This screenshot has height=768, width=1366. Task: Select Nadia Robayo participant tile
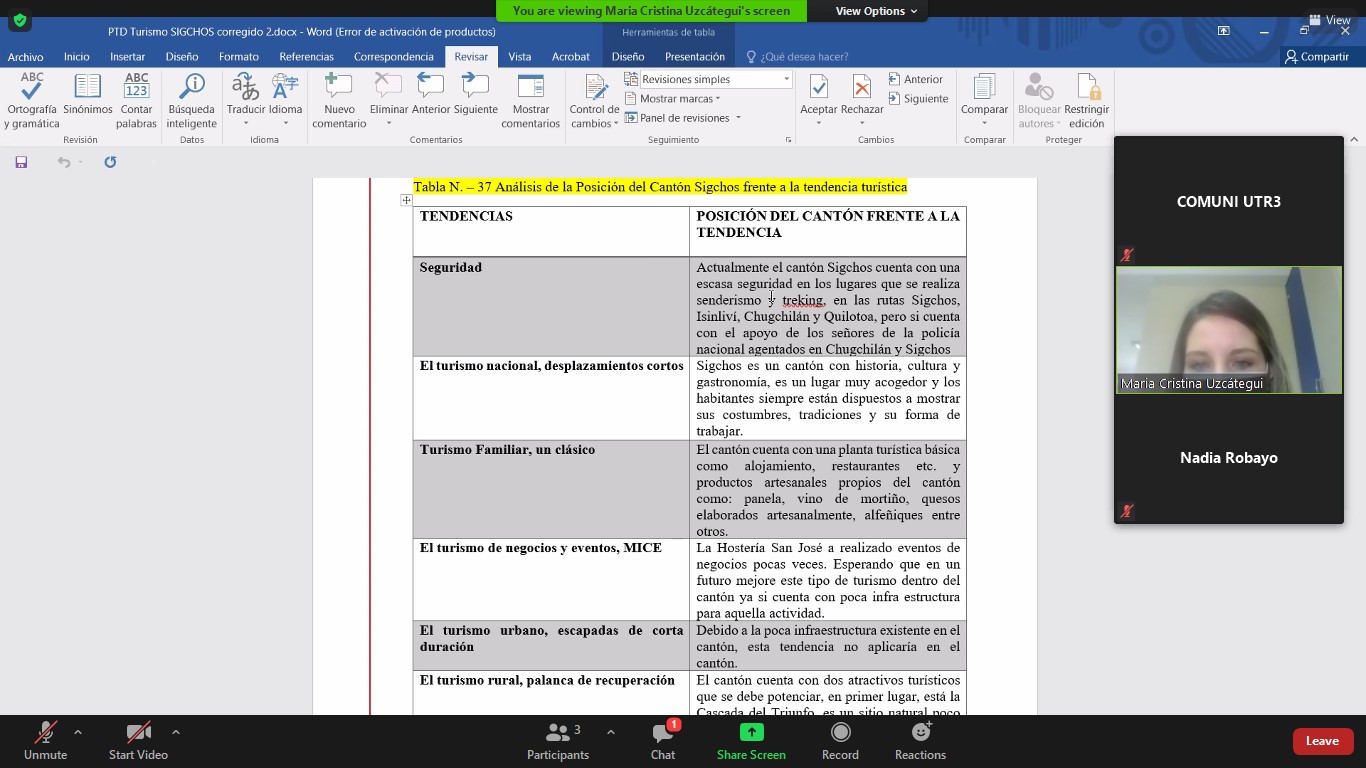1229,457
